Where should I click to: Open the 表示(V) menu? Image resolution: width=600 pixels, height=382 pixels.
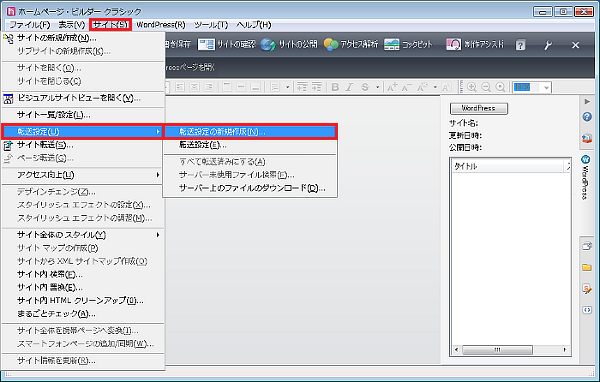[72, 25]
